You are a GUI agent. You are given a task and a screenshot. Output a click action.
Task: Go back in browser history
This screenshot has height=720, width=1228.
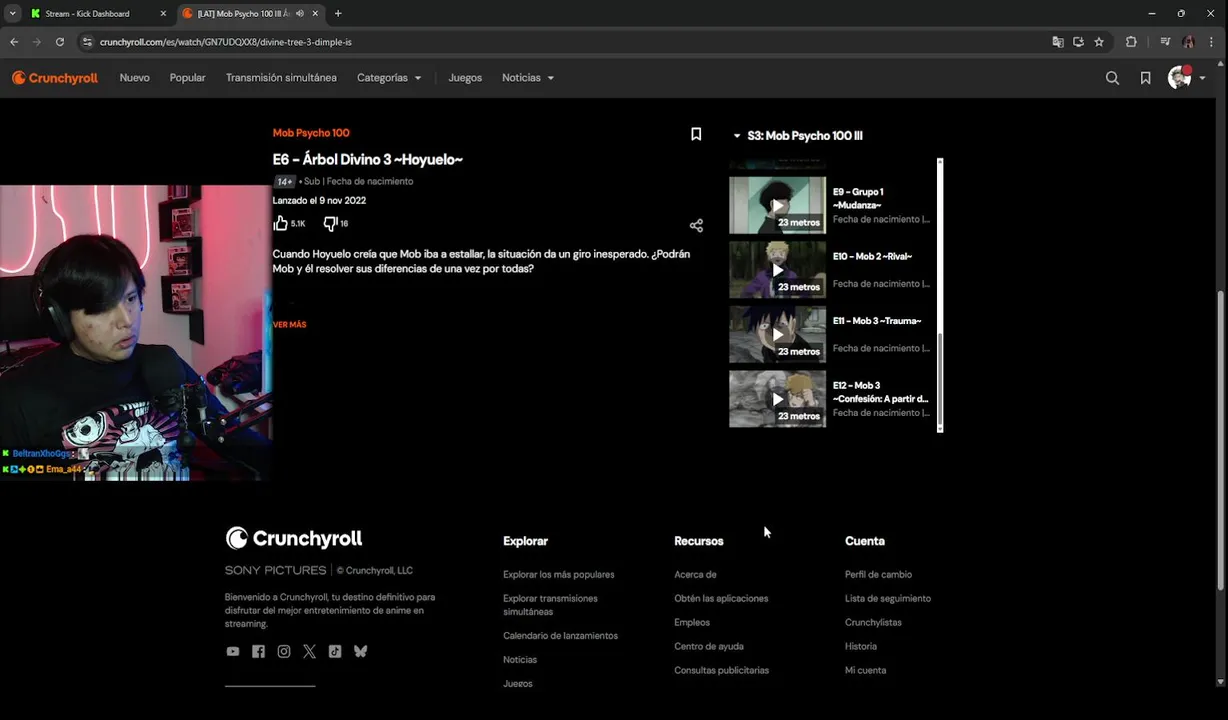coord(14,42)
